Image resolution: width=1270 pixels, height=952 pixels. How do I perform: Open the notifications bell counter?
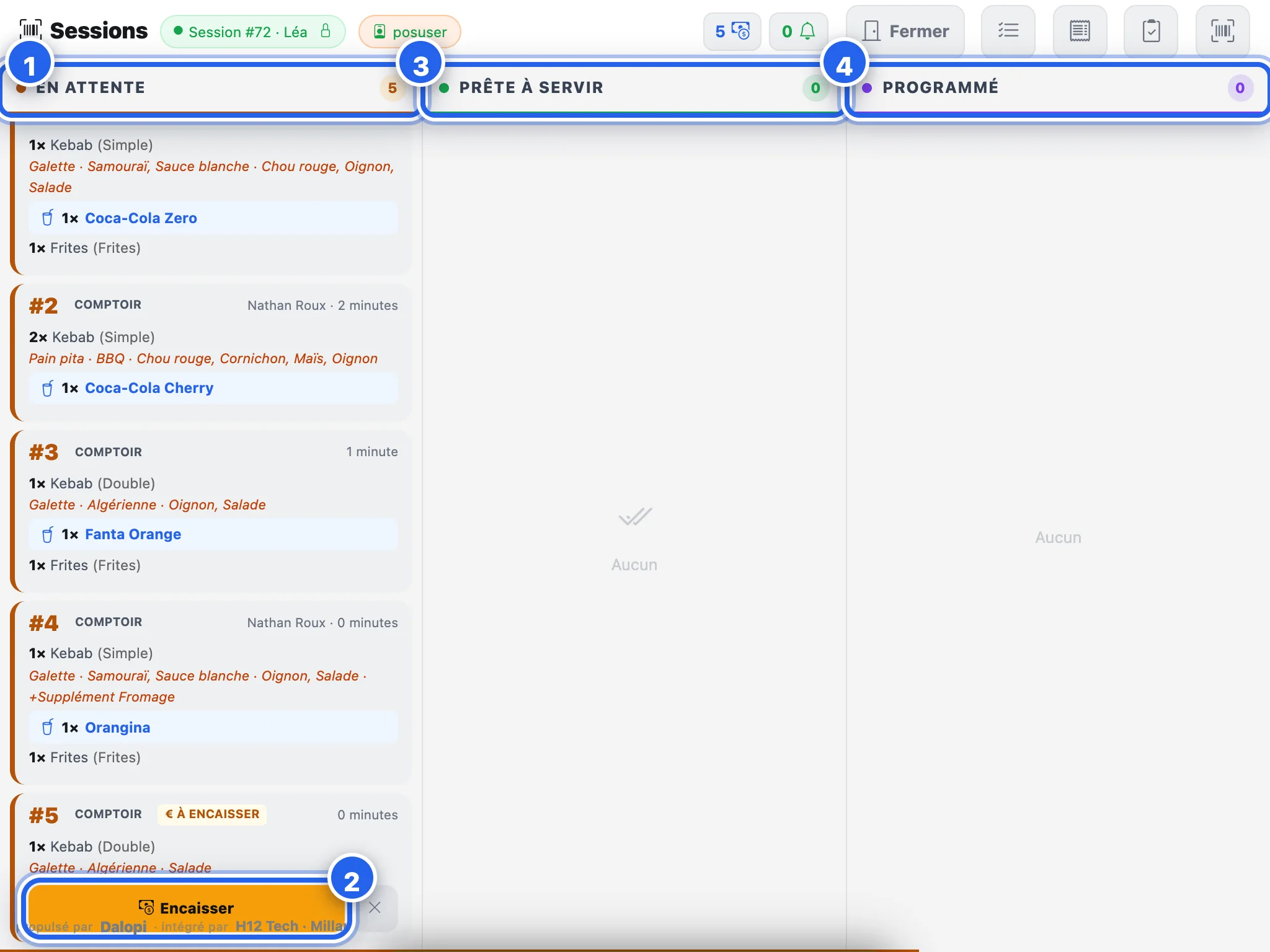(x=798, y=31)
